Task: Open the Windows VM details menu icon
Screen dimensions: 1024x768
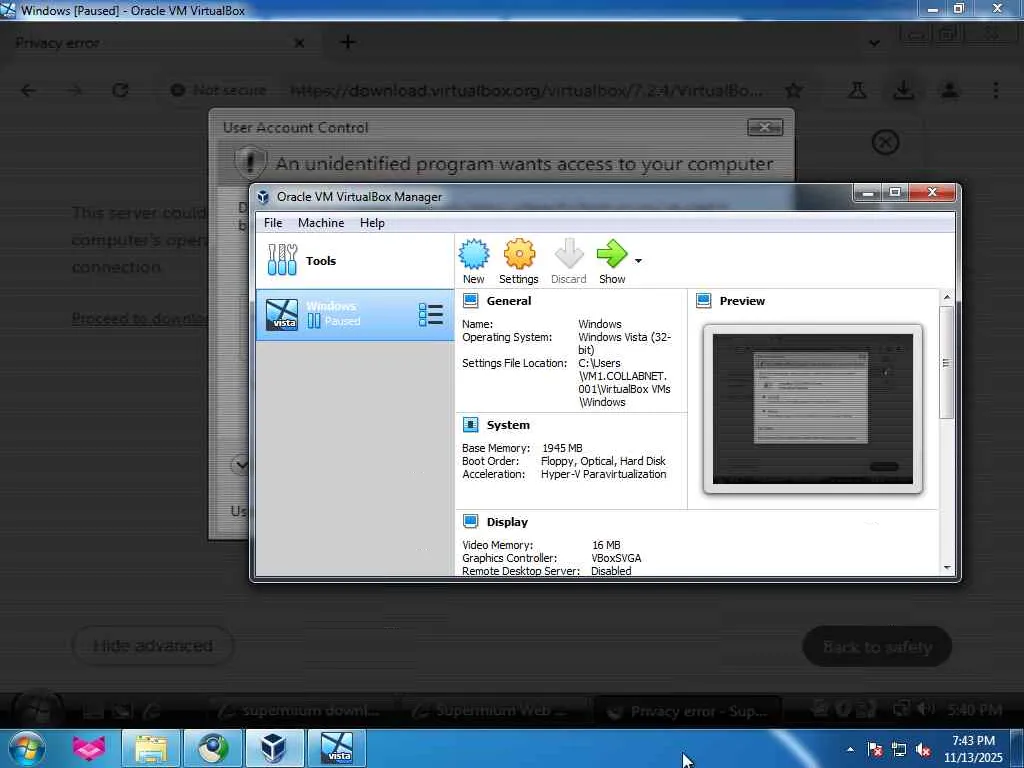Action: click(431, 315)
